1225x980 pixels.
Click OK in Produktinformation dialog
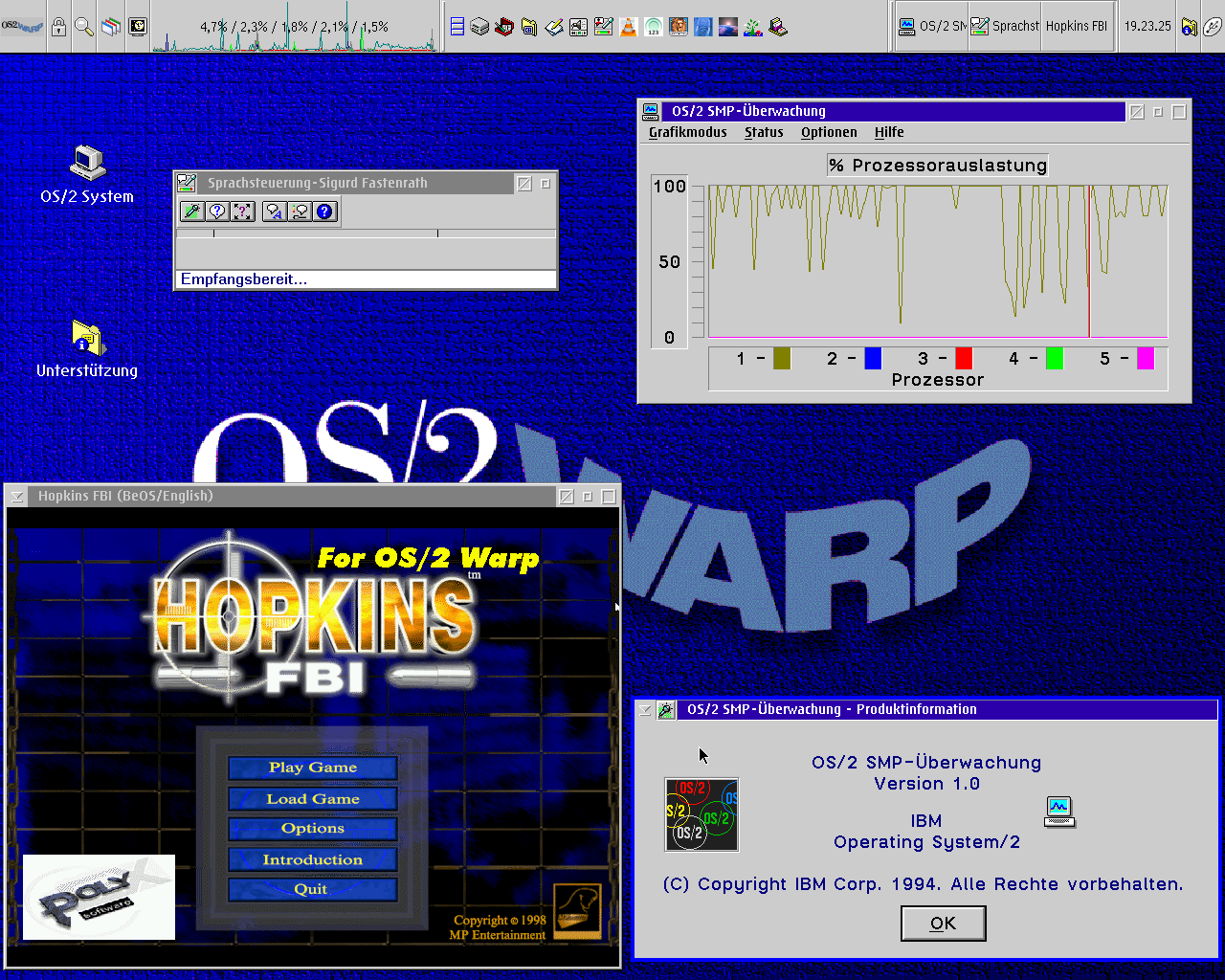coord(943,924)
